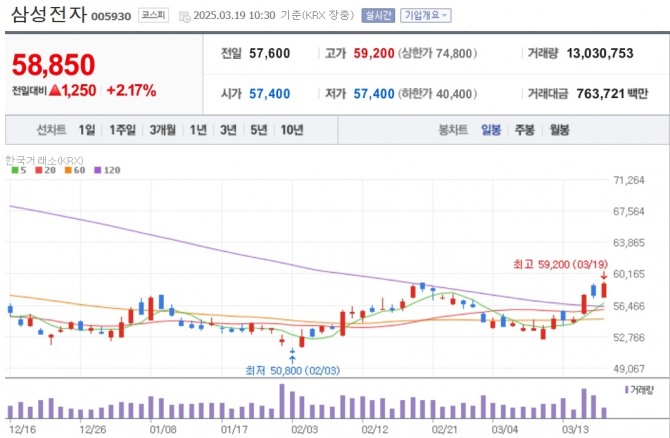Click the stock code 005930

click(111, 17)
